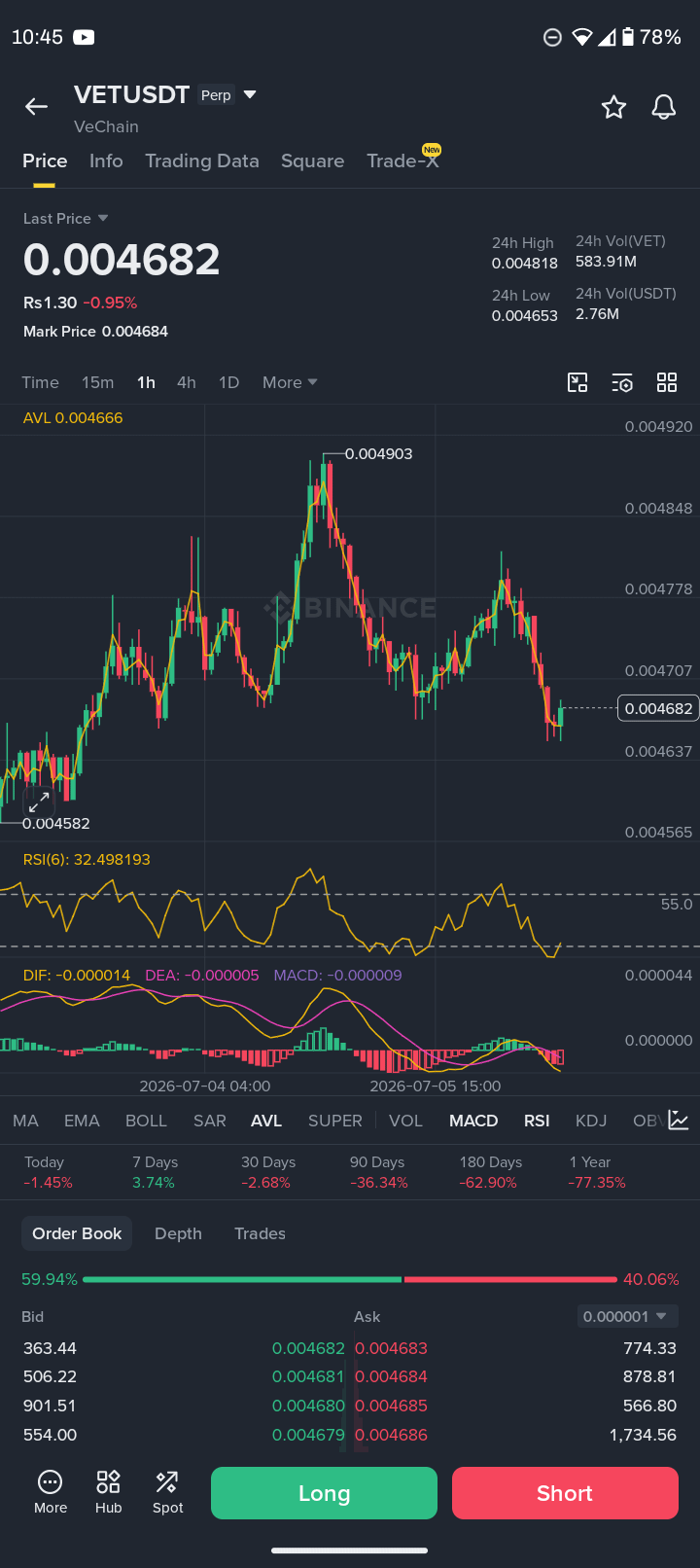Tap the 7 Days 3.74% performance
Image resolution: width=700 pixels, height=1568 pixels.
pos(155,1172)
